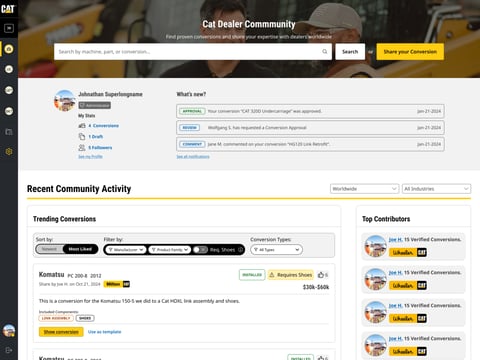
Task: Click the SHOES component tag
Action: [x=85, y=318]
